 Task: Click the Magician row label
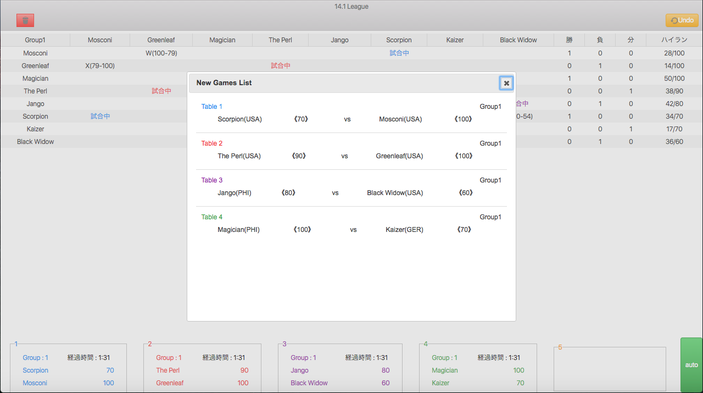click(x=35, y=78)
